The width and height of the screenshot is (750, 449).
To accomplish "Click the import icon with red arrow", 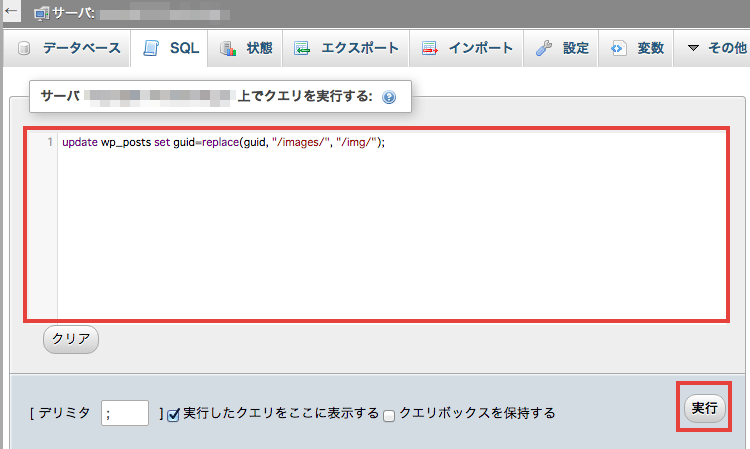I will coord(429,48).
